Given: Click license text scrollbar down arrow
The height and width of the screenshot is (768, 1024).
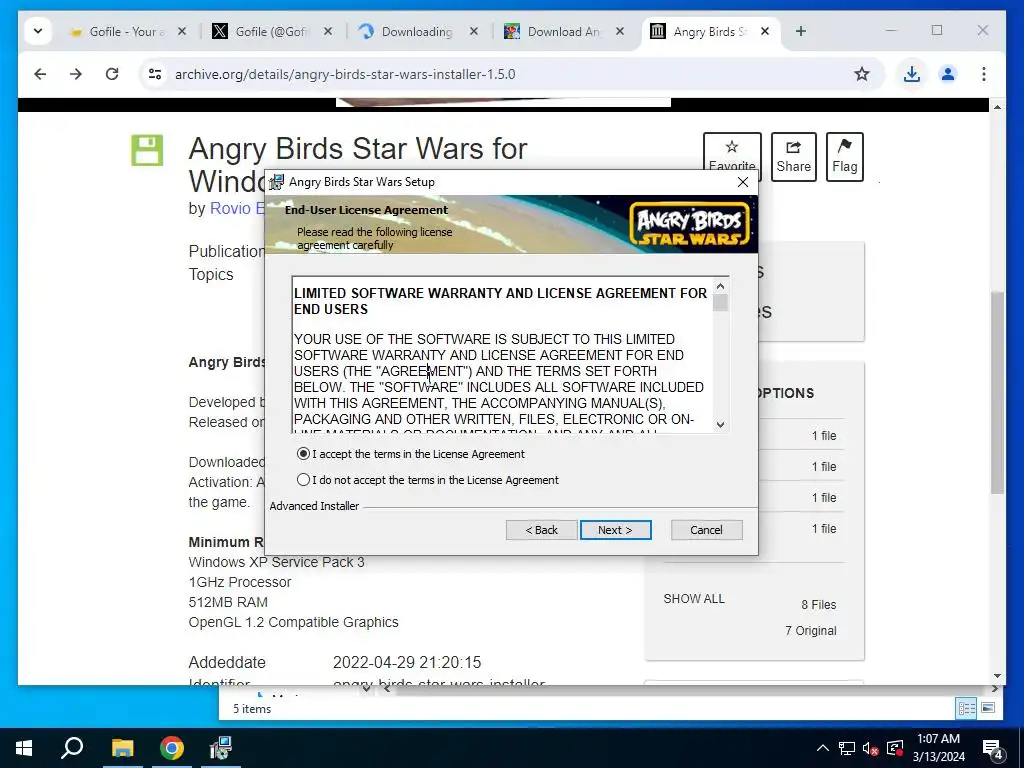Looking at the screenshot, I should (x=720, y=424).
